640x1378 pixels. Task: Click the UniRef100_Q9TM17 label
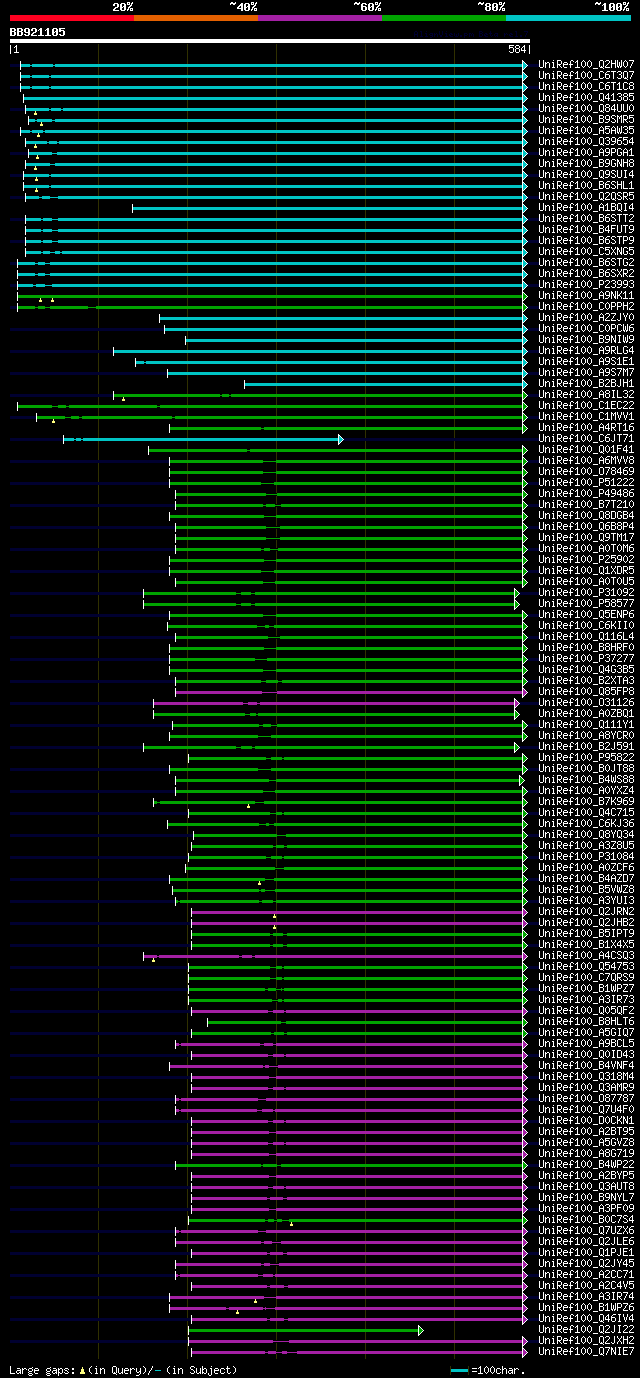(x=586, y=538)
